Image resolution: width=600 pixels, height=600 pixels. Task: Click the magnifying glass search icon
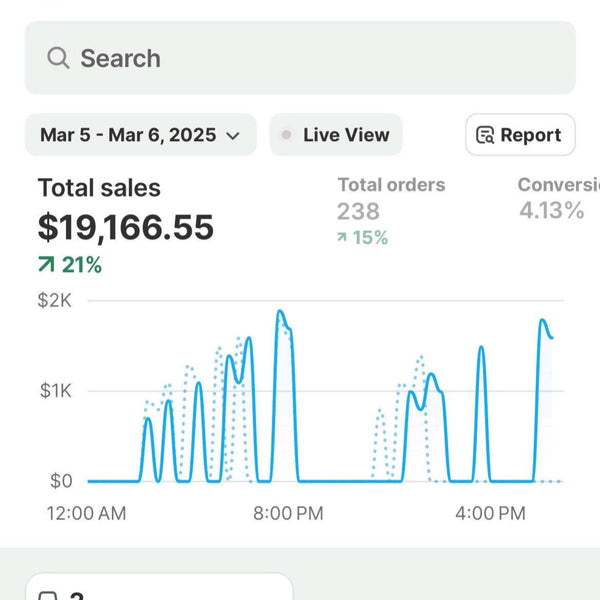[x=58, y=58]
